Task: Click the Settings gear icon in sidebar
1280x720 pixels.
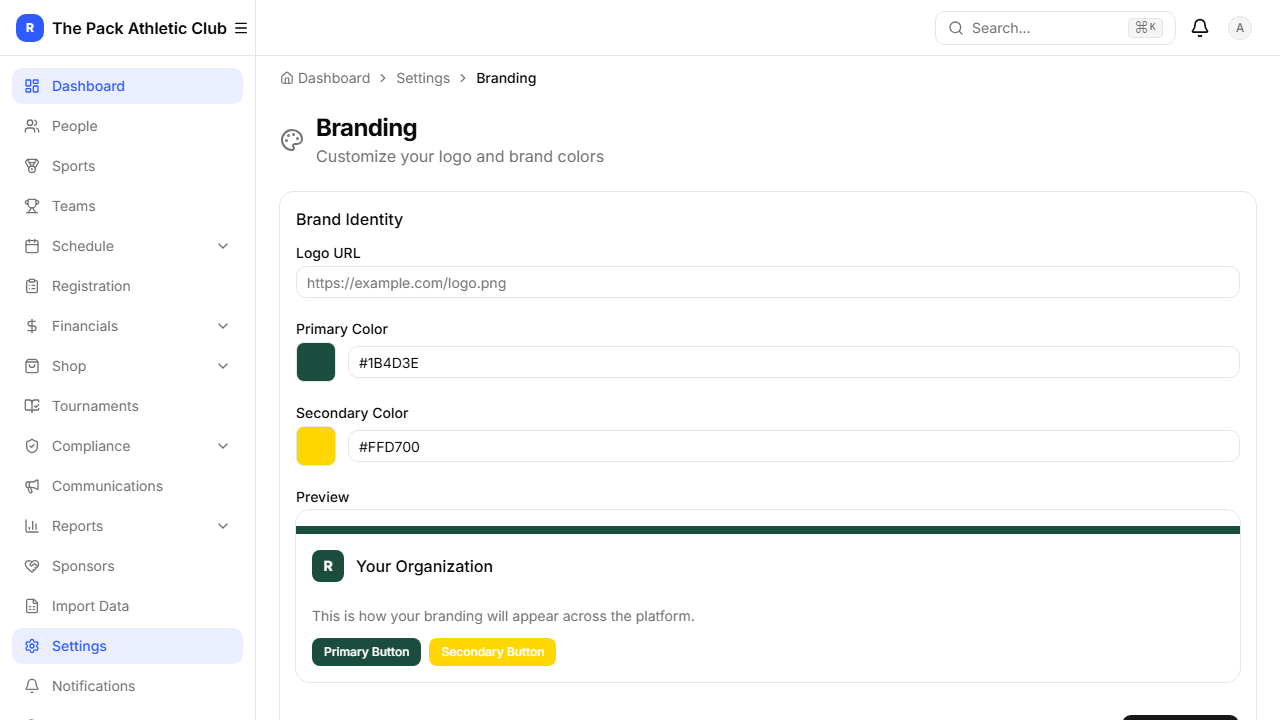Action: [32, 646]
